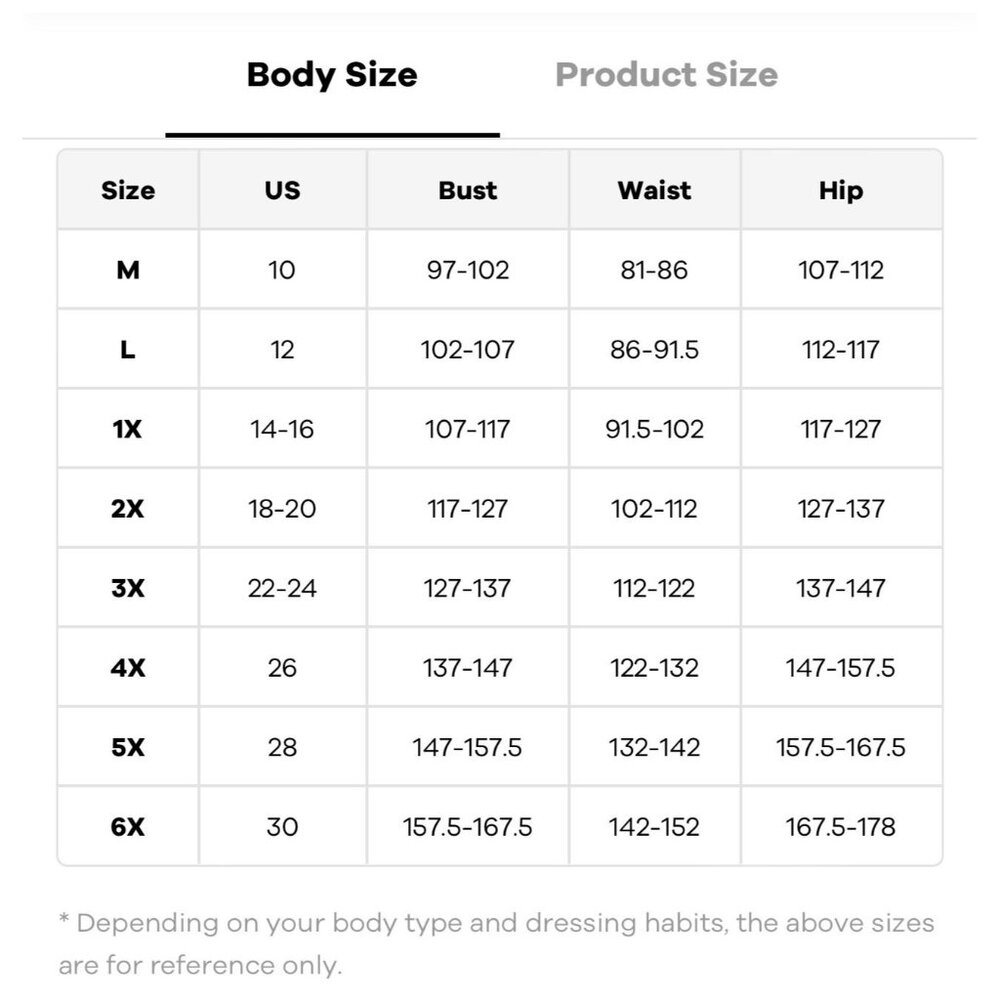This screenshot has height=1000, width=1000.
Task: Click the Hip column header
Action: (840, 190)
